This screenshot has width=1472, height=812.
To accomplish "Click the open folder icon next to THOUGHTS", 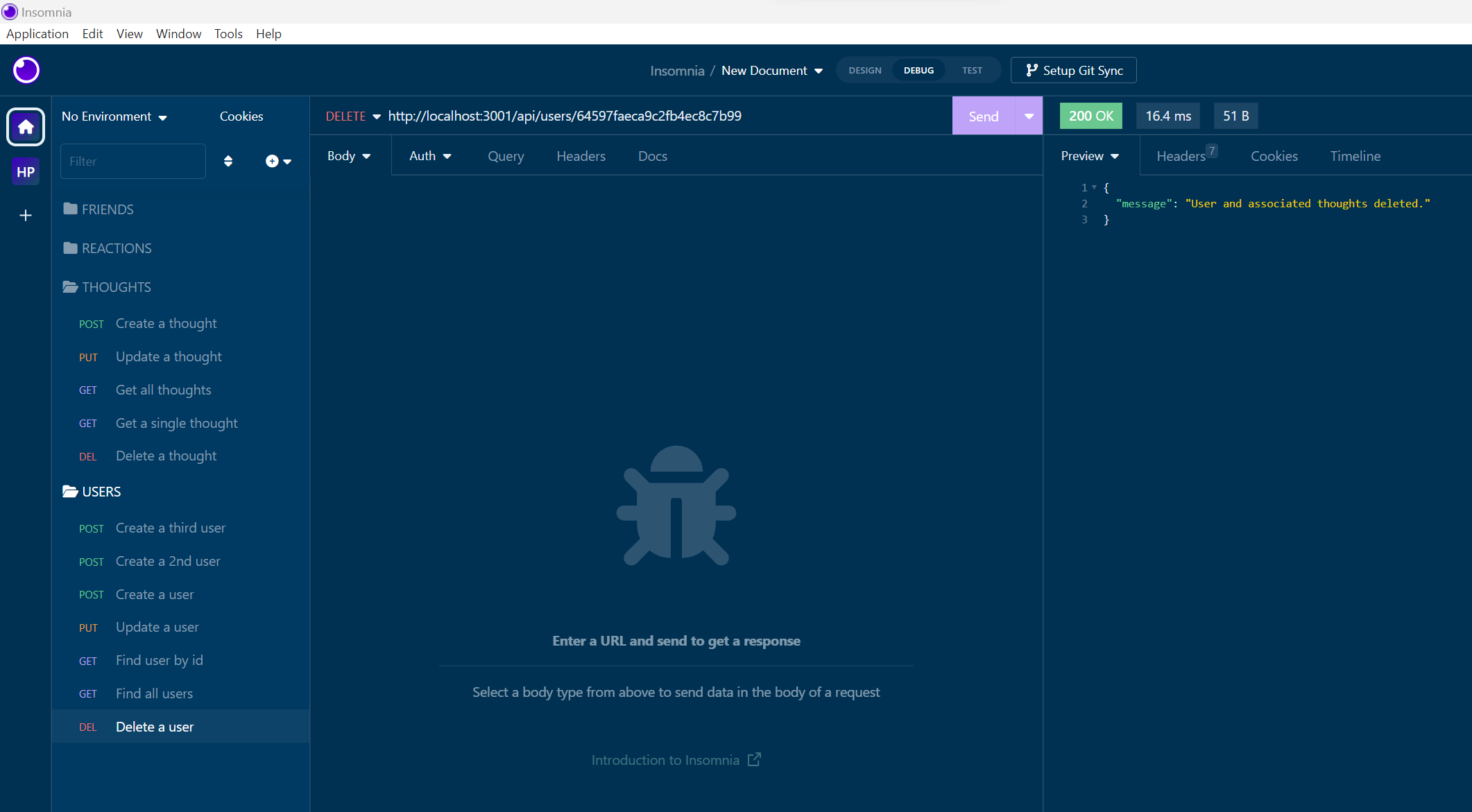I will (x=70, y=286).
